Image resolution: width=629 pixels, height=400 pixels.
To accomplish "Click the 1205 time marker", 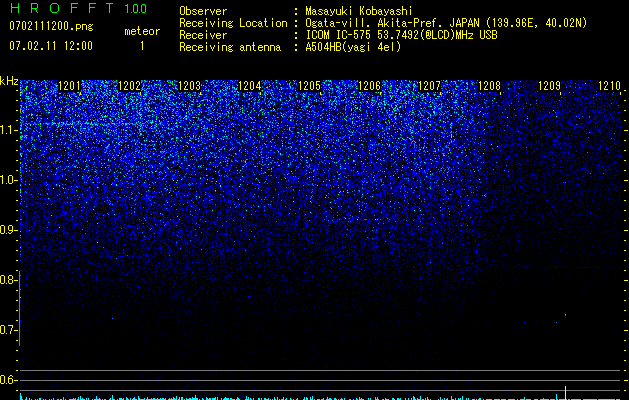I will (309, 86).
